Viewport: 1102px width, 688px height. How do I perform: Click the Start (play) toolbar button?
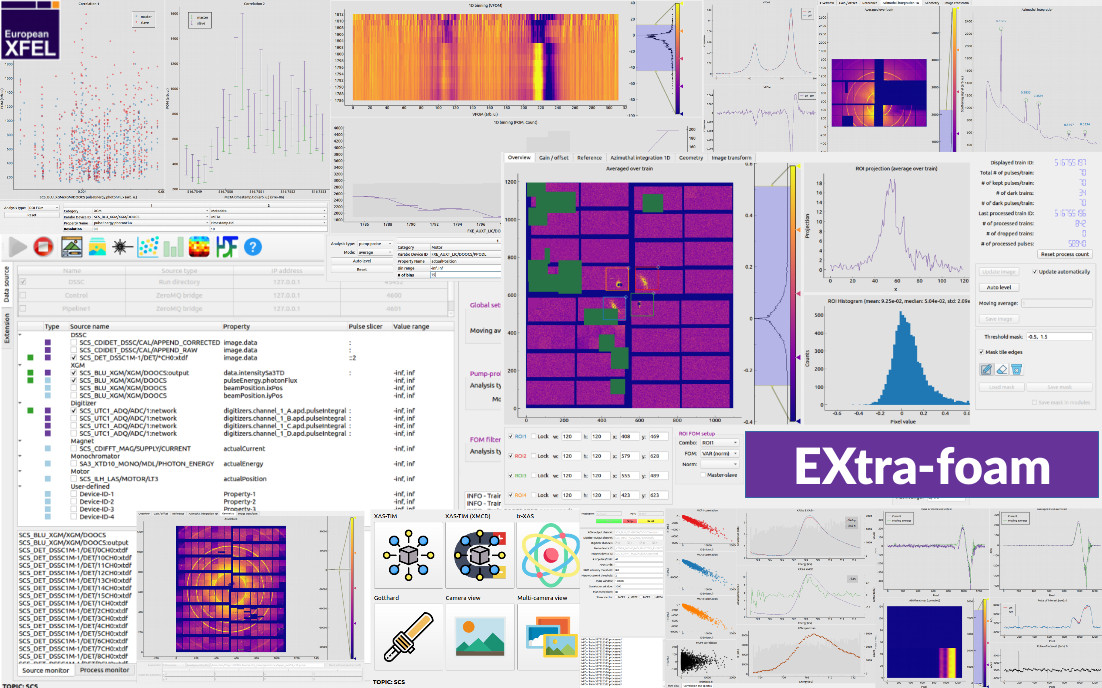pyautogui.click(x=18, y=247)
